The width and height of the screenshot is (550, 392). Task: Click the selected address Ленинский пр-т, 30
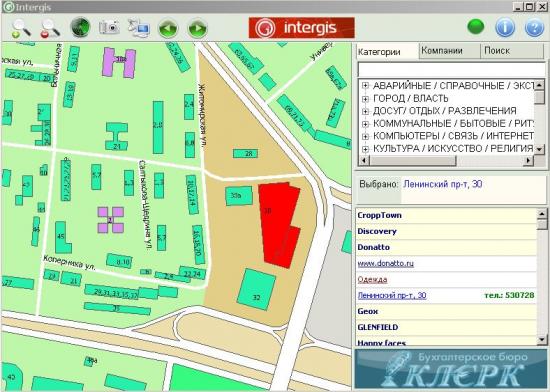point(443,184)
